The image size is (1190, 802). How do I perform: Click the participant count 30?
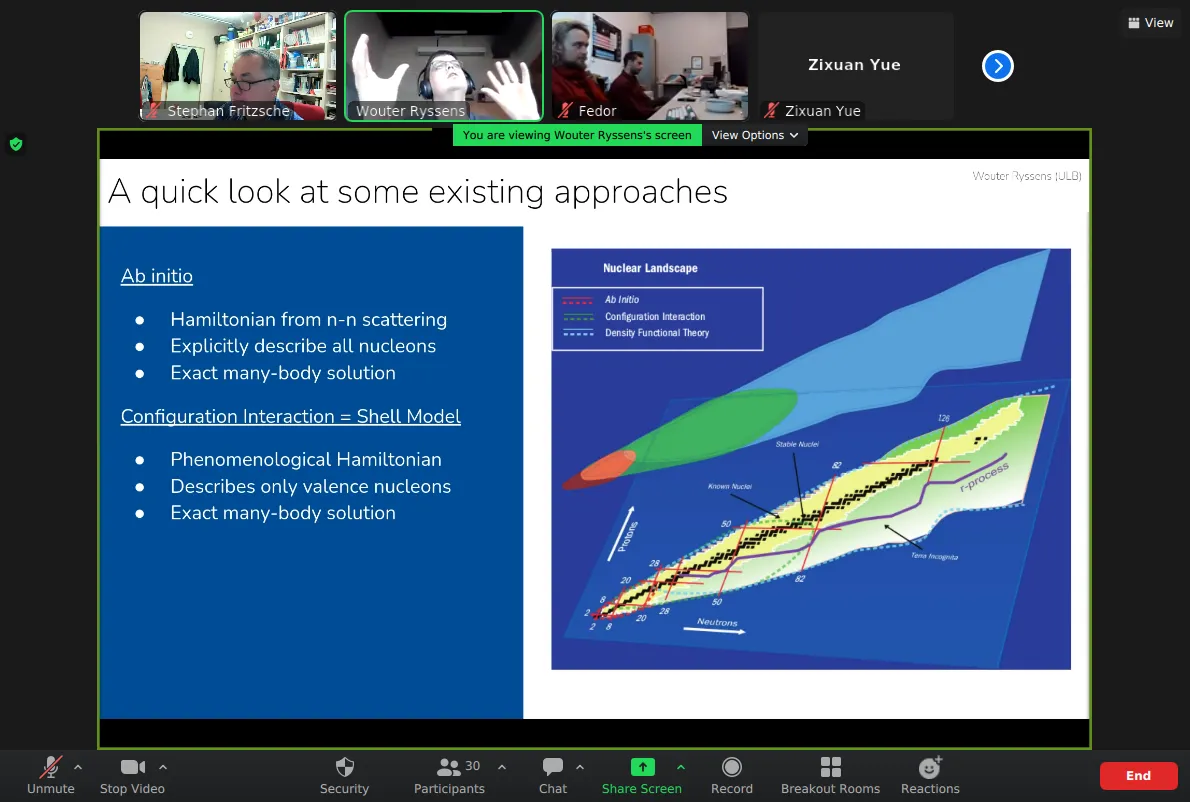472,766
